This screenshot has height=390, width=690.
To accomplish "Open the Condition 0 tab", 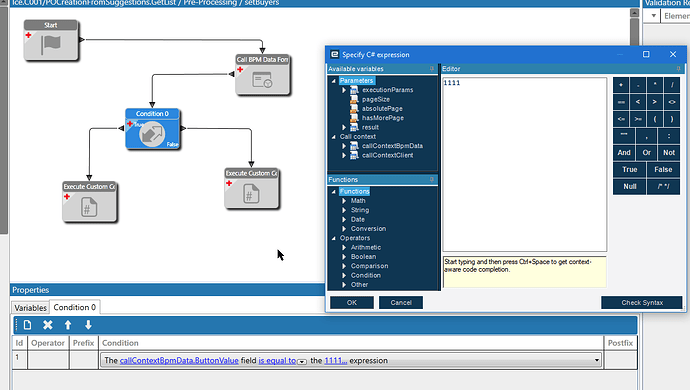I will (74, 307).
